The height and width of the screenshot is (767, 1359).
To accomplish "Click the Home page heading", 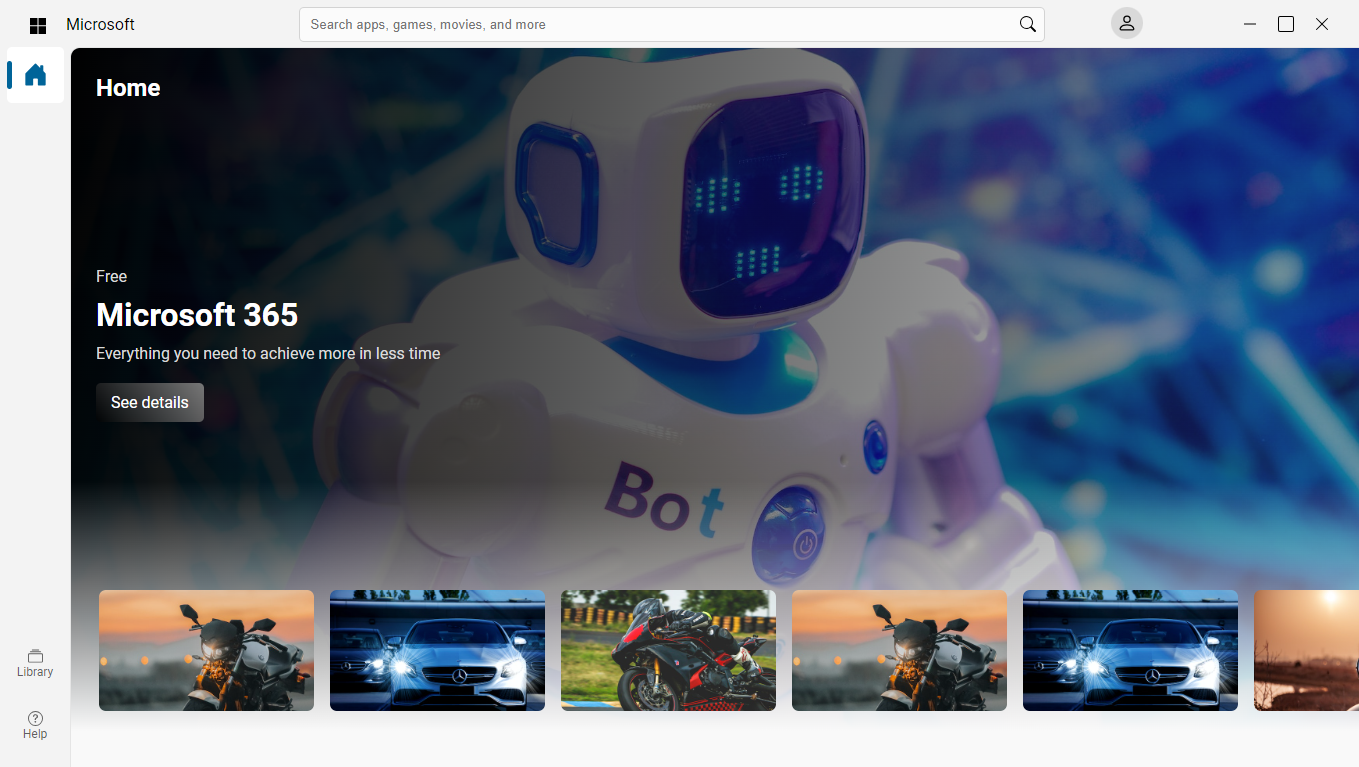I will pyautogui.click(x=128, y=88).
